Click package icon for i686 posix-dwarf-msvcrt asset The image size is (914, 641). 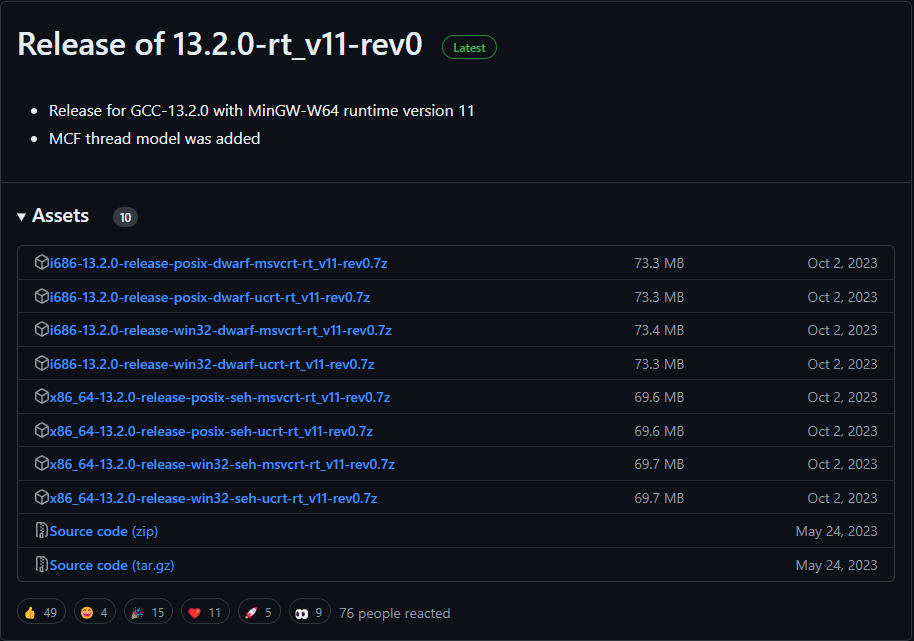(41, 263)
